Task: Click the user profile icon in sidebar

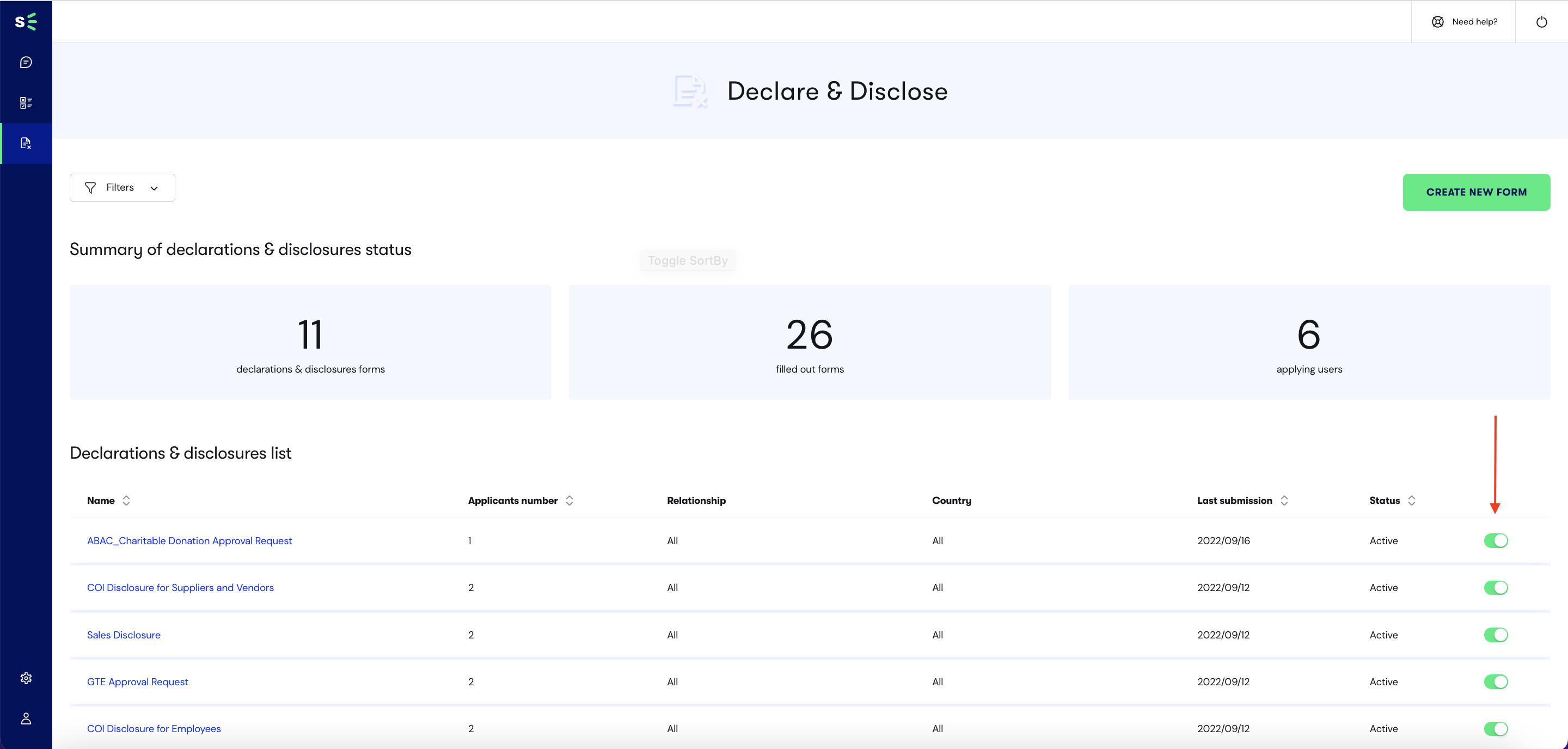Action: click(x=27, y=718)
